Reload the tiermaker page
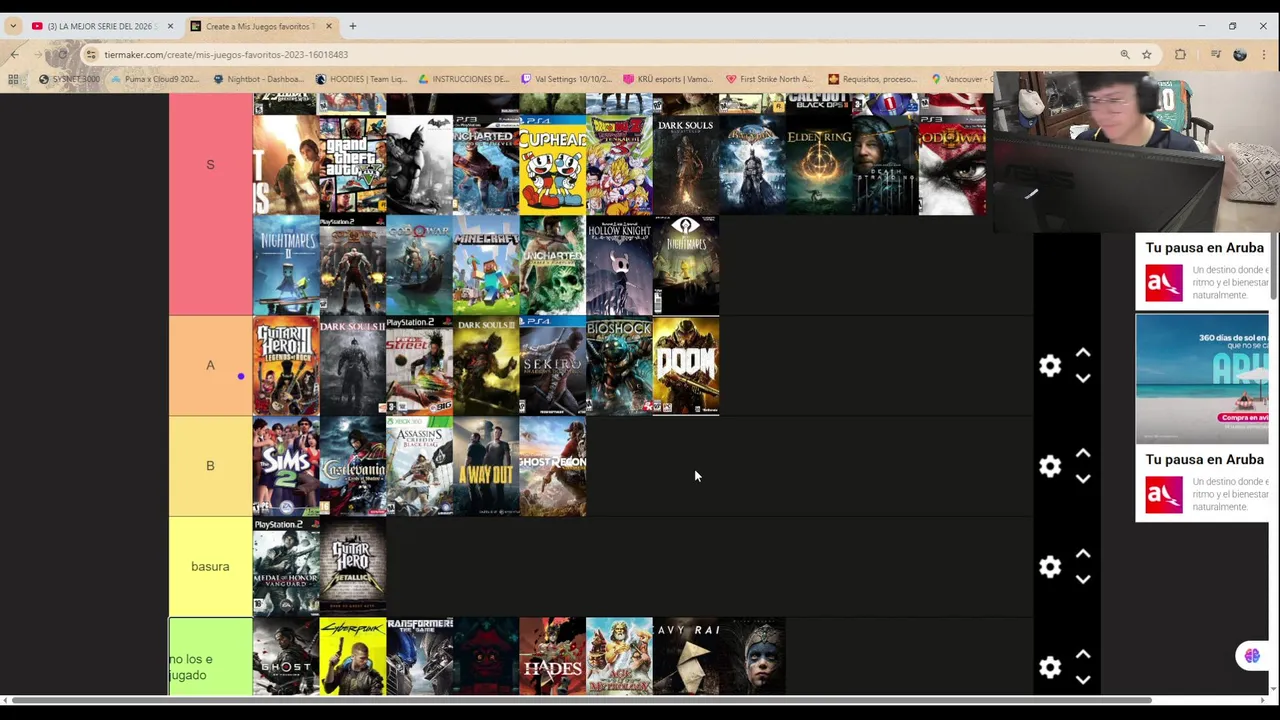Screen dimensions: 1280x720 point(62,54)
